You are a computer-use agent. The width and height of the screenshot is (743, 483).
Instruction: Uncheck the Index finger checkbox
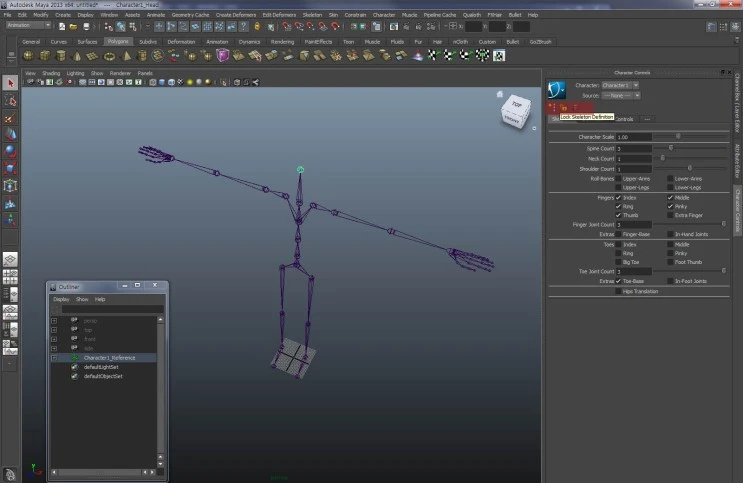619,198
